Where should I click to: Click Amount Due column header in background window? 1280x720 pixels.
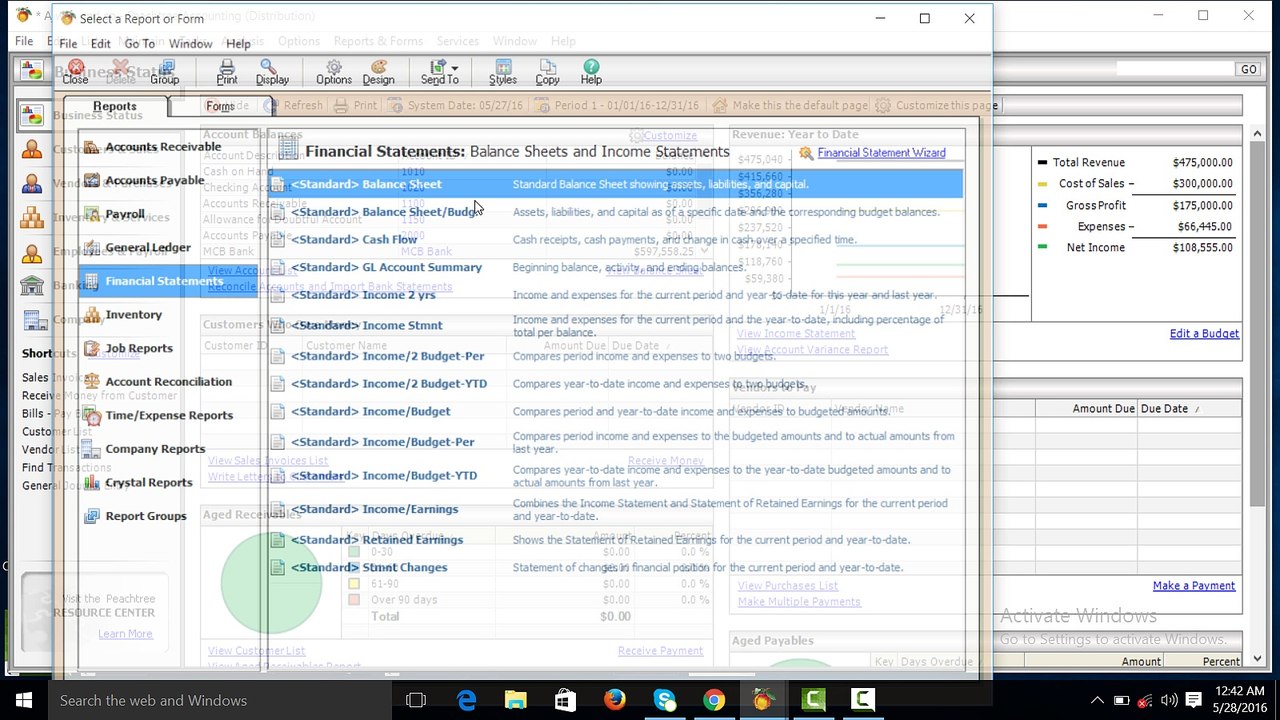(x=1087, y=408)
